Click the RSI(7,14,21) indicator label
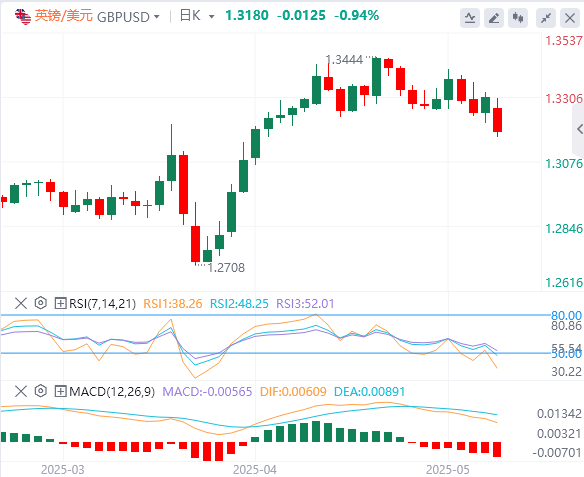 coord(102,303)
